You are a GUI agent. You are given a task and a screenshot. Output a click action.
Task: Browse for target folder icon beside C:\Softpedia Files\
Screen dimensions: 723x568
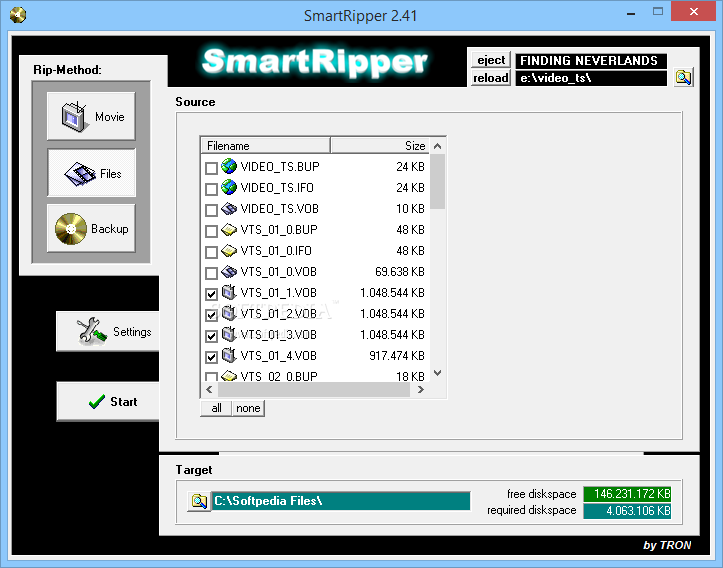pos(199,501)
